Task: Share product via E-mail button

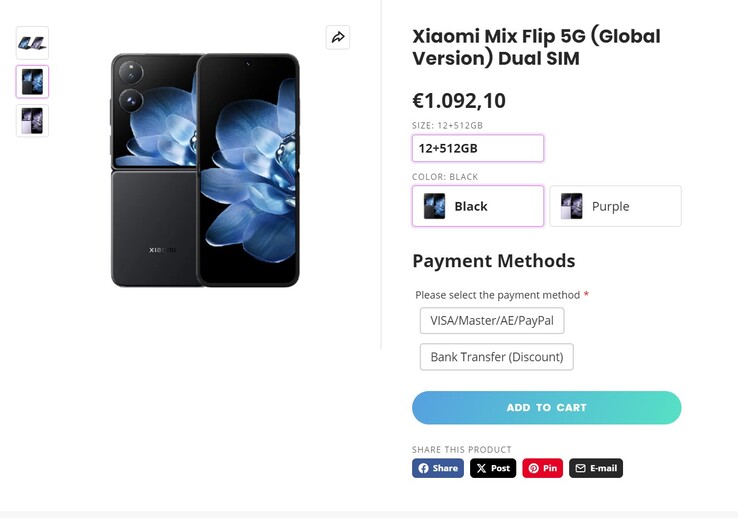Action: click(x=596, y=468)
